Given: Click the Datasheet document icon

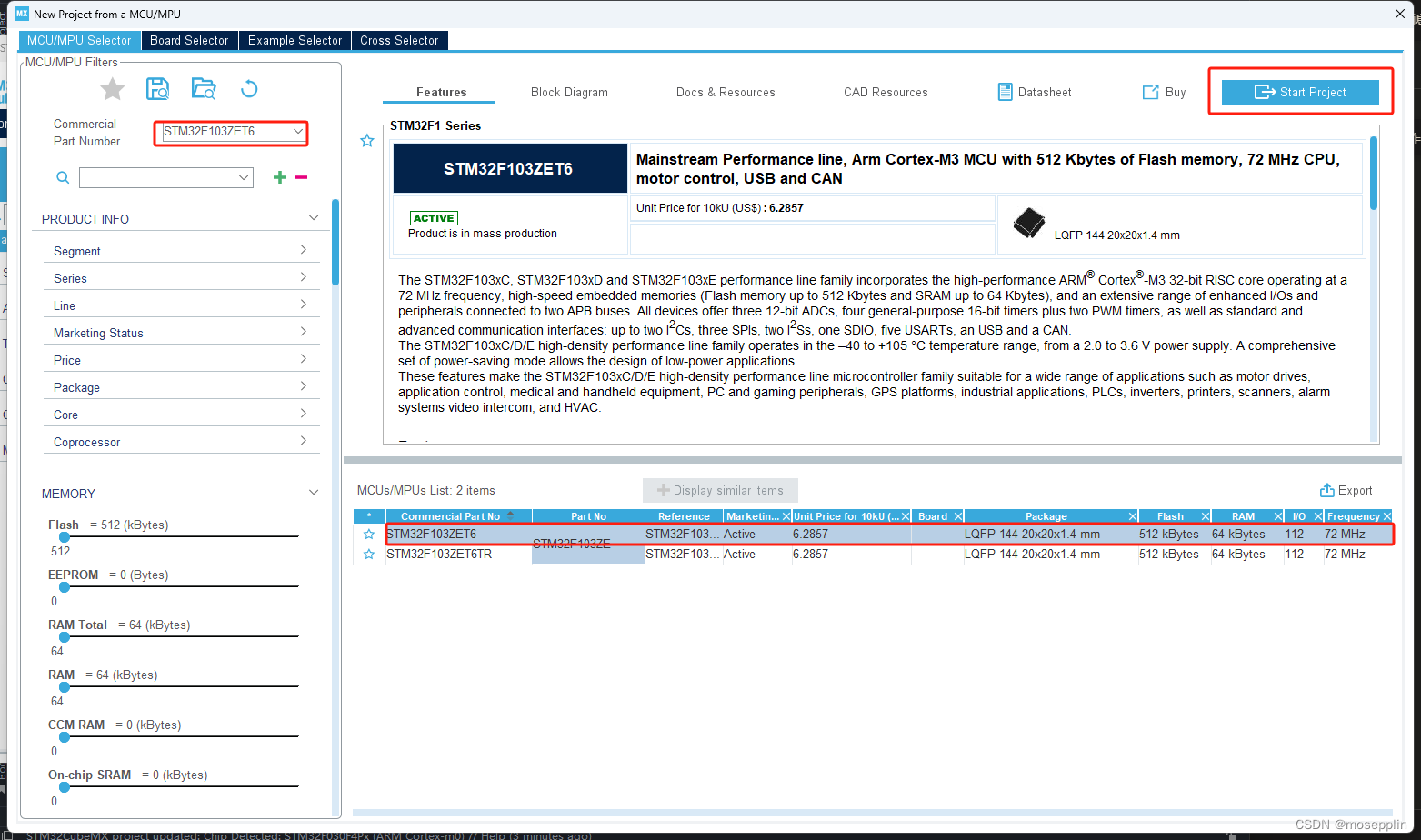Looking at the screenshot, I should pos(1006,92).
